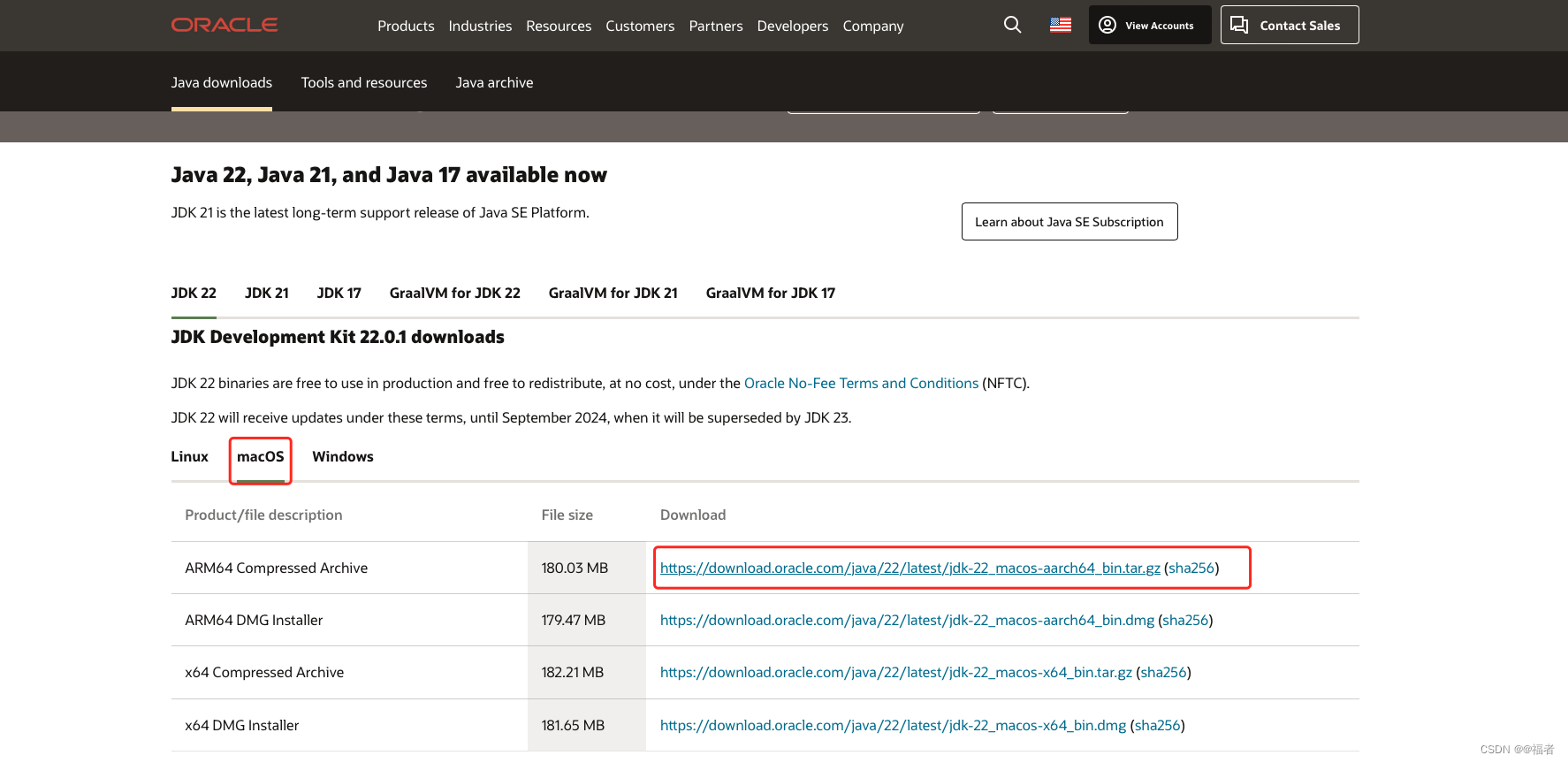
Task: Open the Customers menu
Action: [640, 26]
